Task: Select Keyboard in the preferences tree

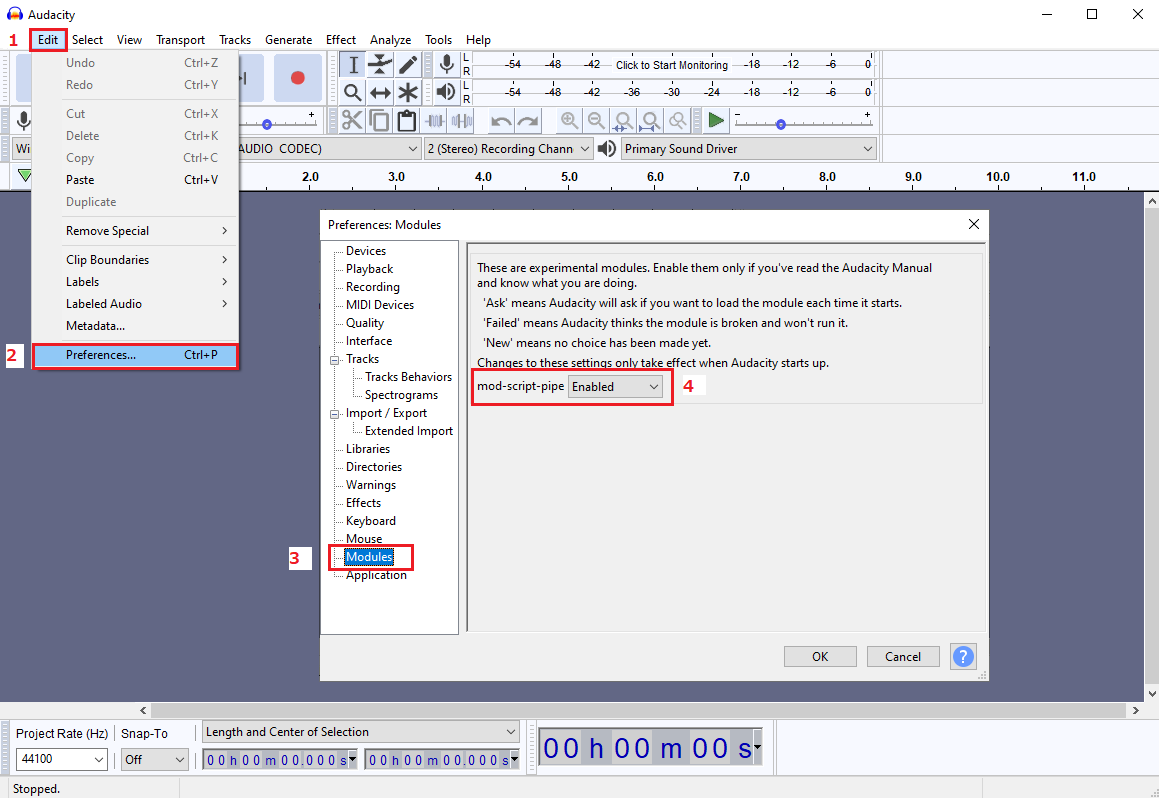Action: point(370,521)
